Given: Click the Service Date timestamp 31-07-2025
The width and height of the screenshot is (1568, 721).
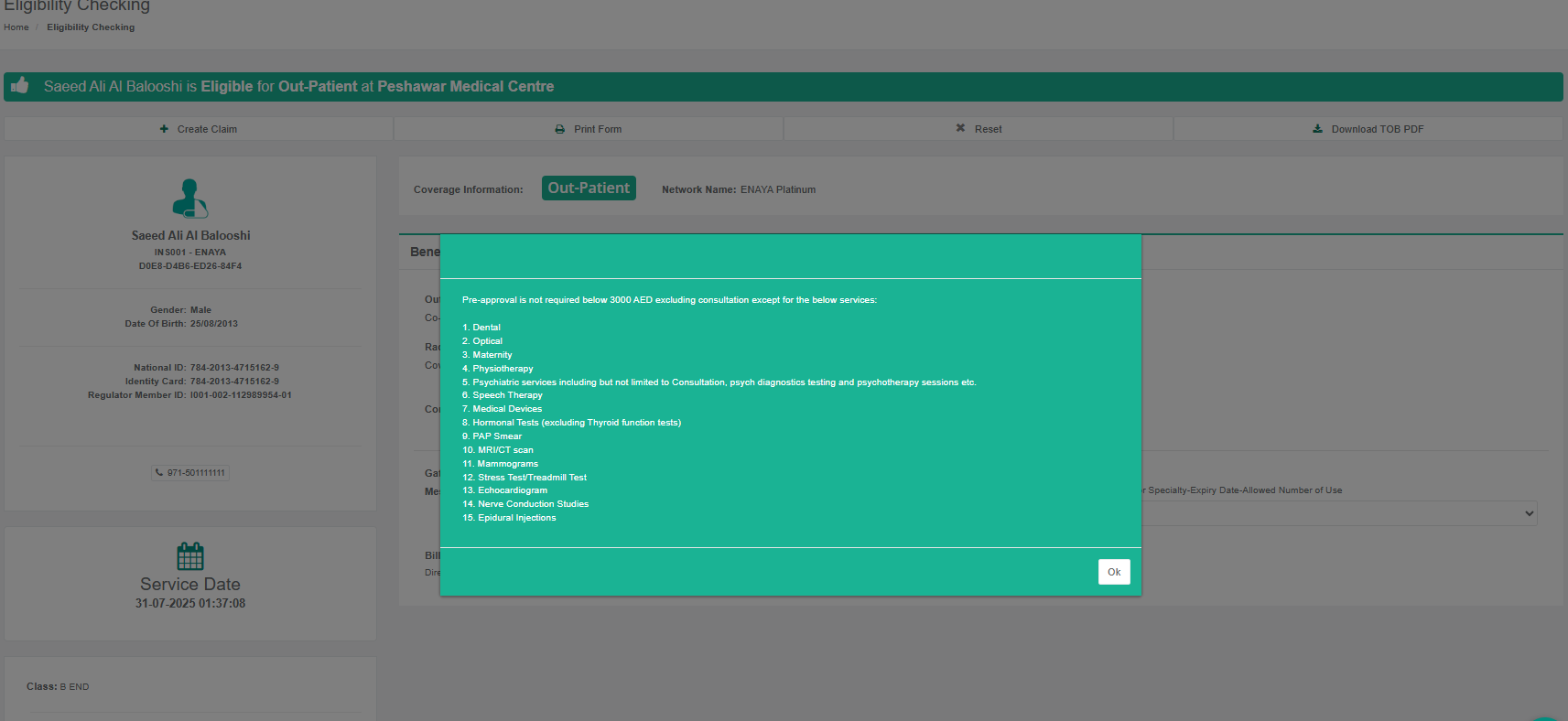Looking at the screenshot, I should tap(190, 604).
